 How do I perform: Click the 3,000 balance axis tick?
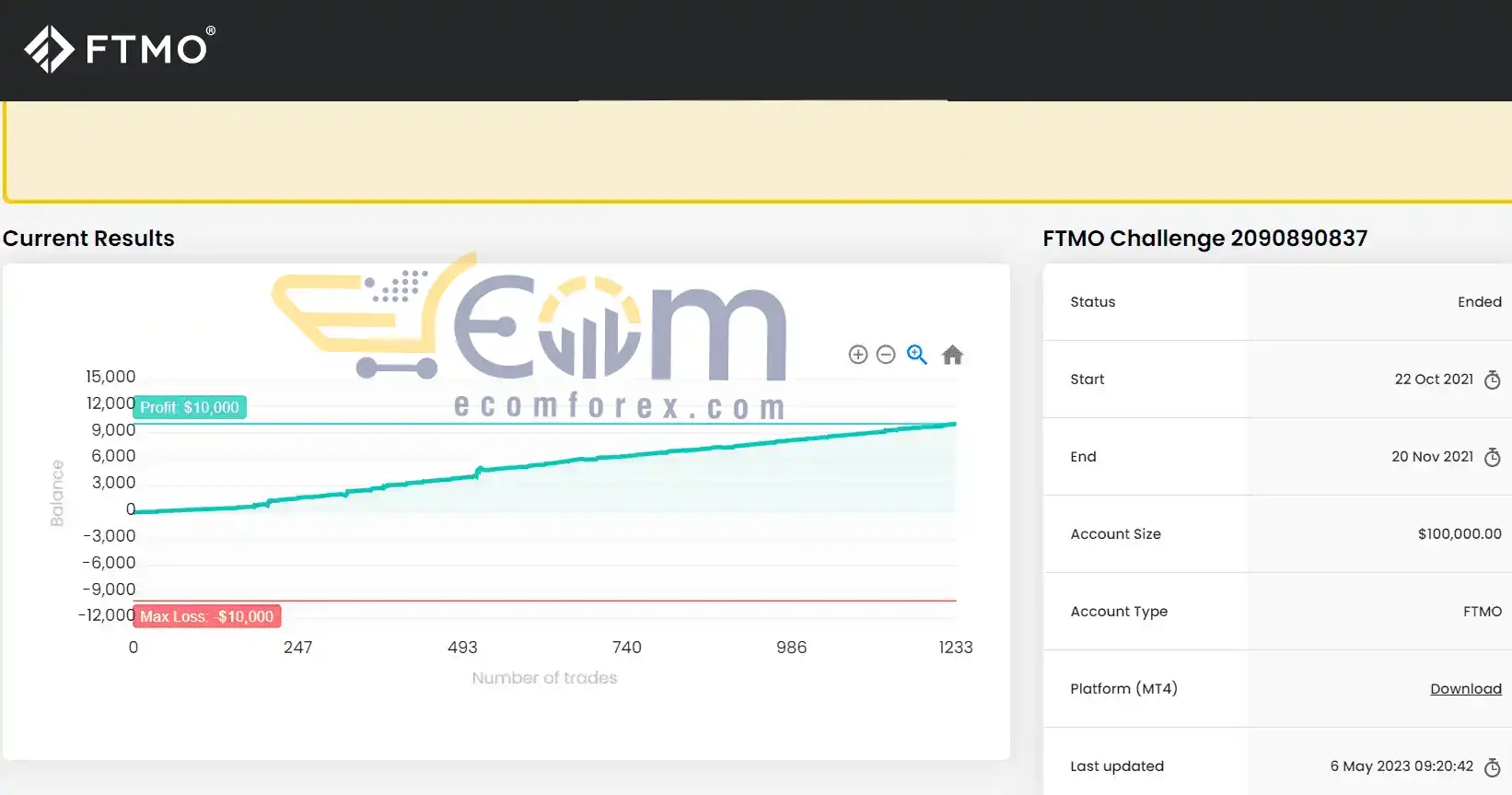tap(113, 483)
